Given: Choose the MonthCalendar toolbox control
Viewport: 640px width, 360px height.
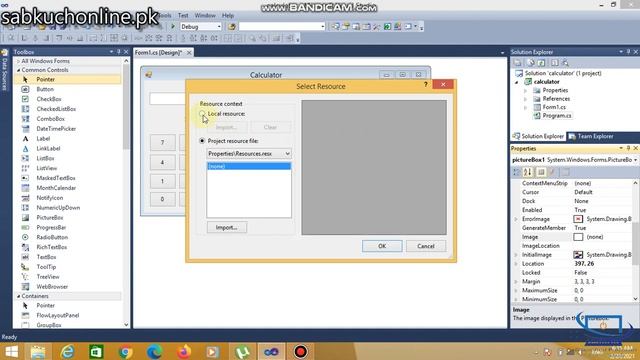Looking at the screenshot, I should pyautogui.click(x=56, y=188).
